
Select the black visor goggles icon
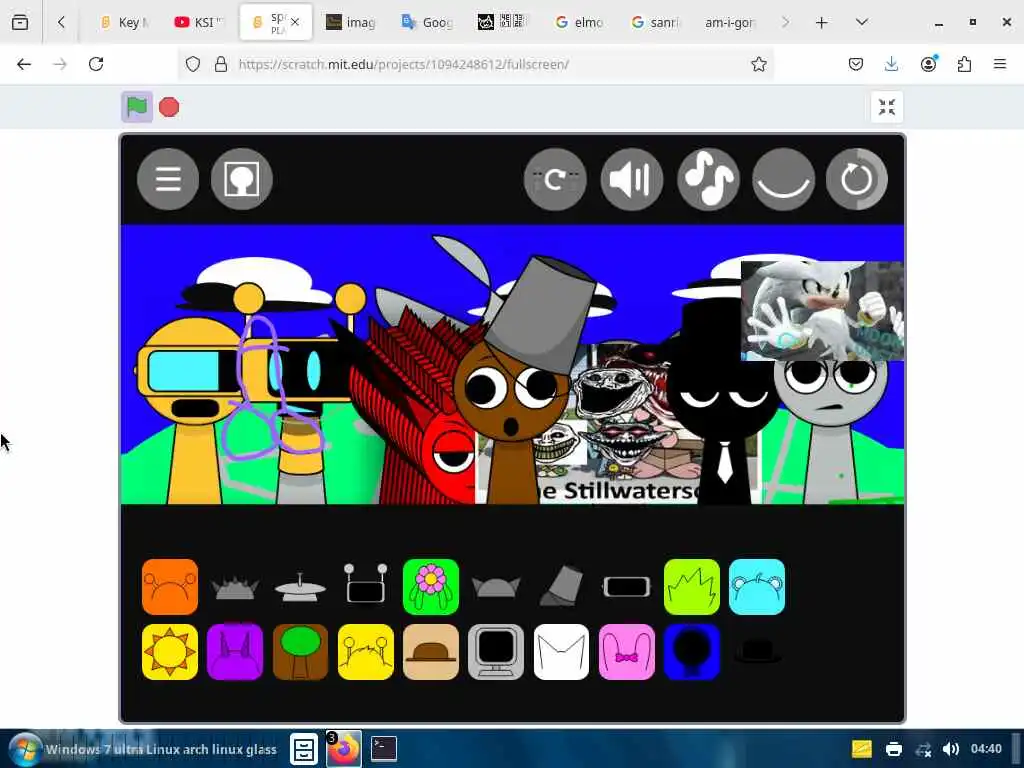tap(626, 586)
